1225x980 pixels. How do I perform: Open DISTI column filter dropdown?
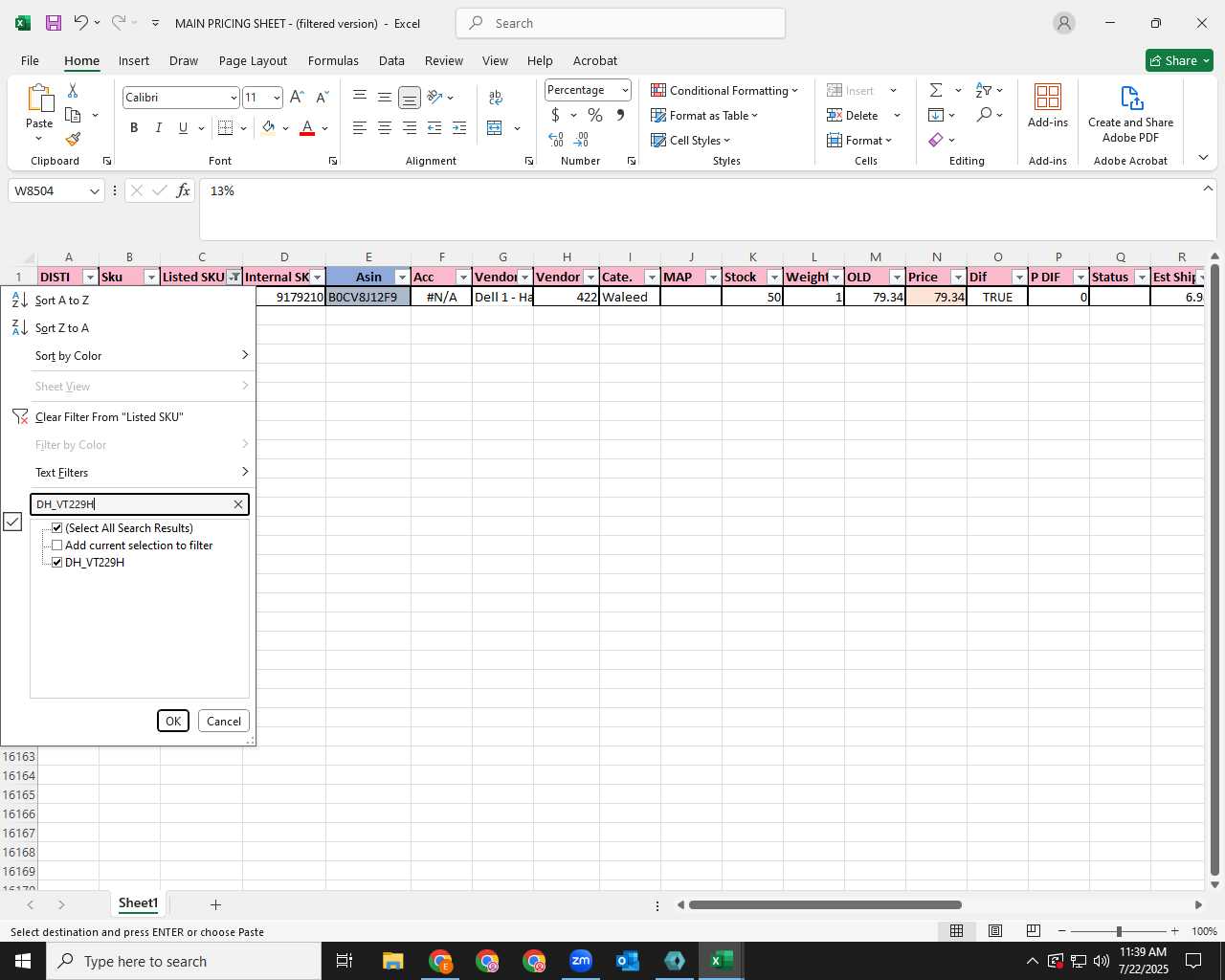[x=90, y=278]
